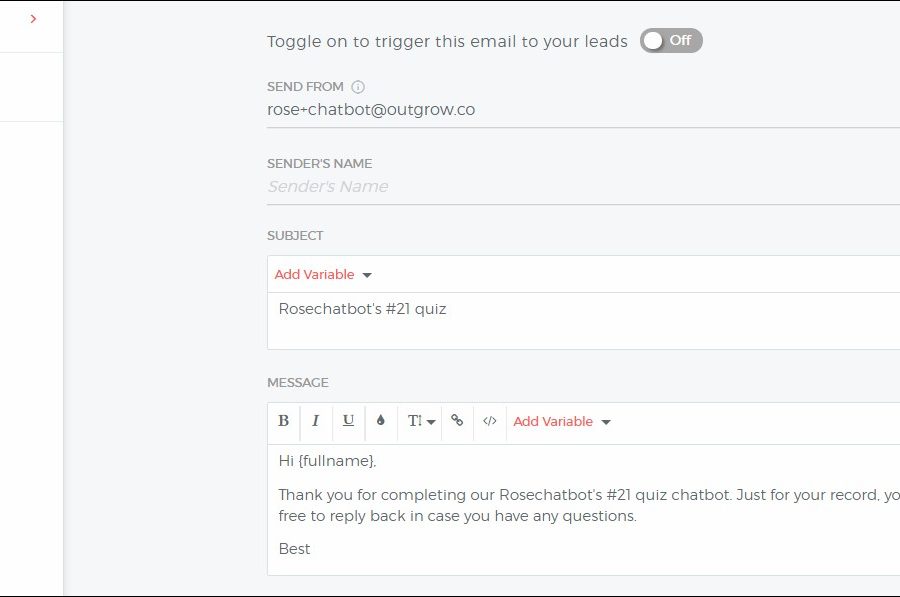Click the subject text 'Rosechatbot's #21 quiz'

pyautogui.click(x=362, y=309)
